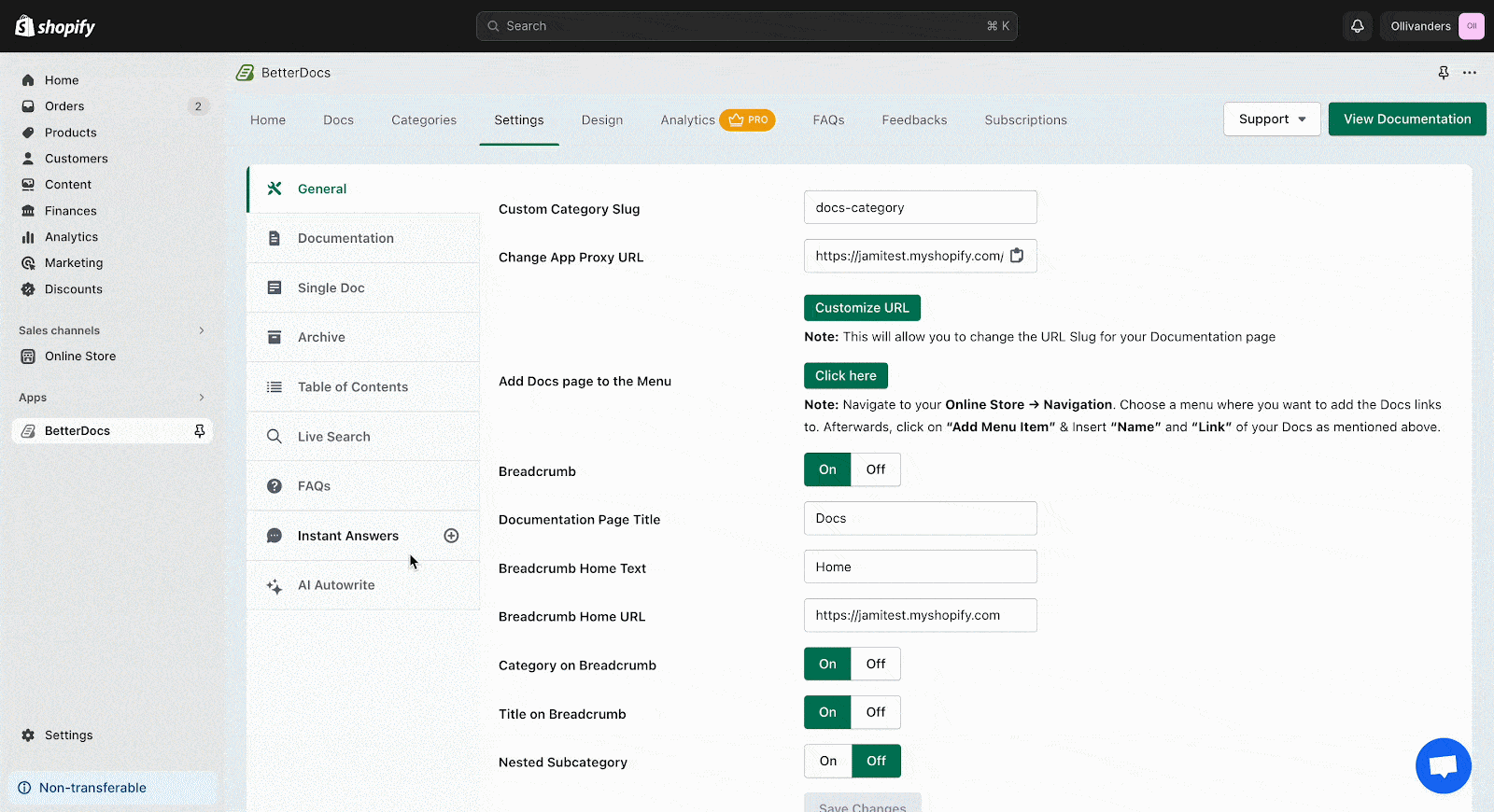Open the Support dropdown
Screen dimensions: 1494x812
tap(1272, 119)
